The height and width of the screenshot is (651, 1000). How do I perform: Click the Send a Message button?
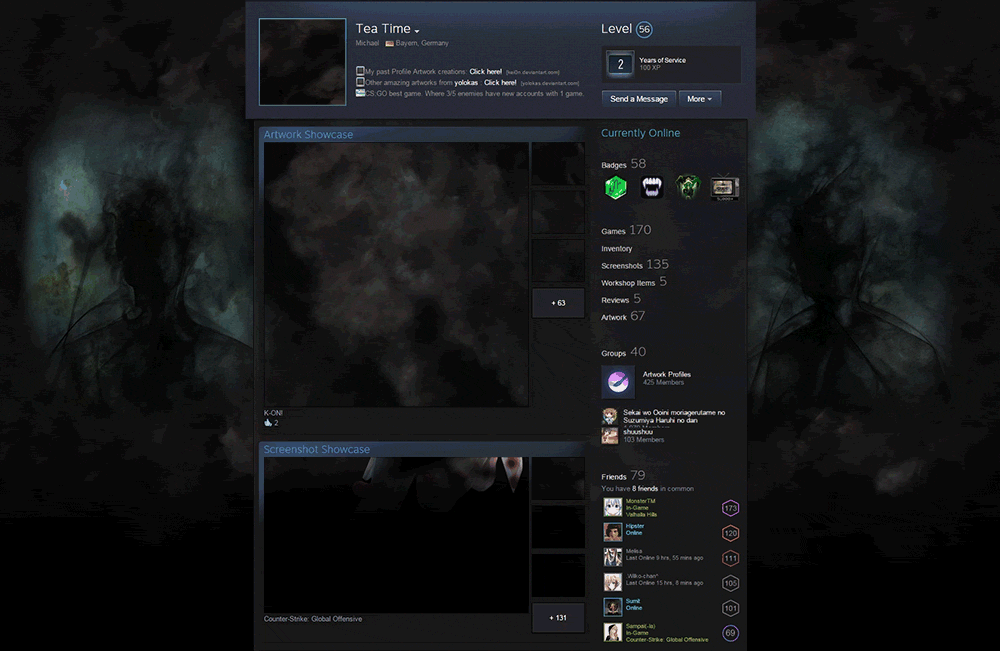(638, 99)
